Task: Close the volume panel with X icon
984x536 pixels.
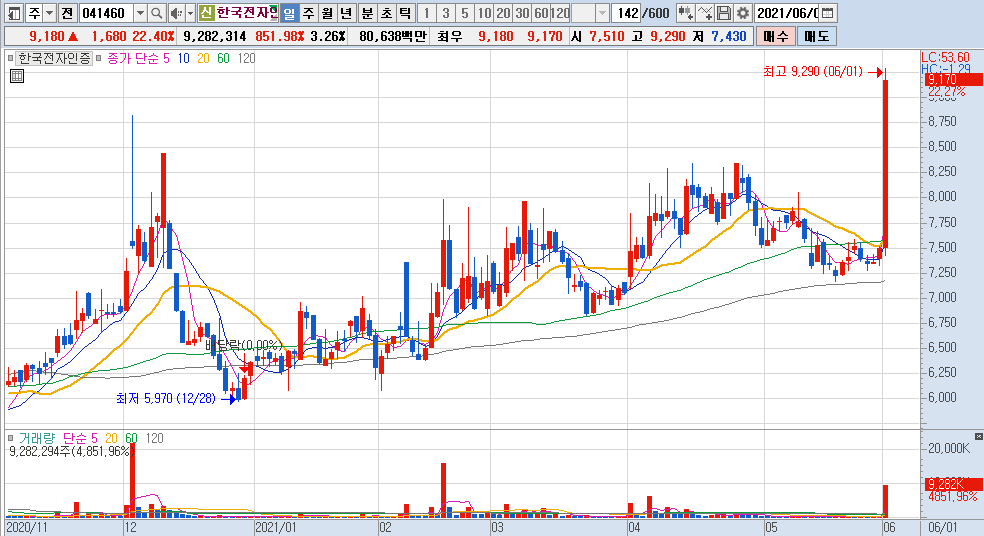Action: pyautogui.click(x=978, y=436)
